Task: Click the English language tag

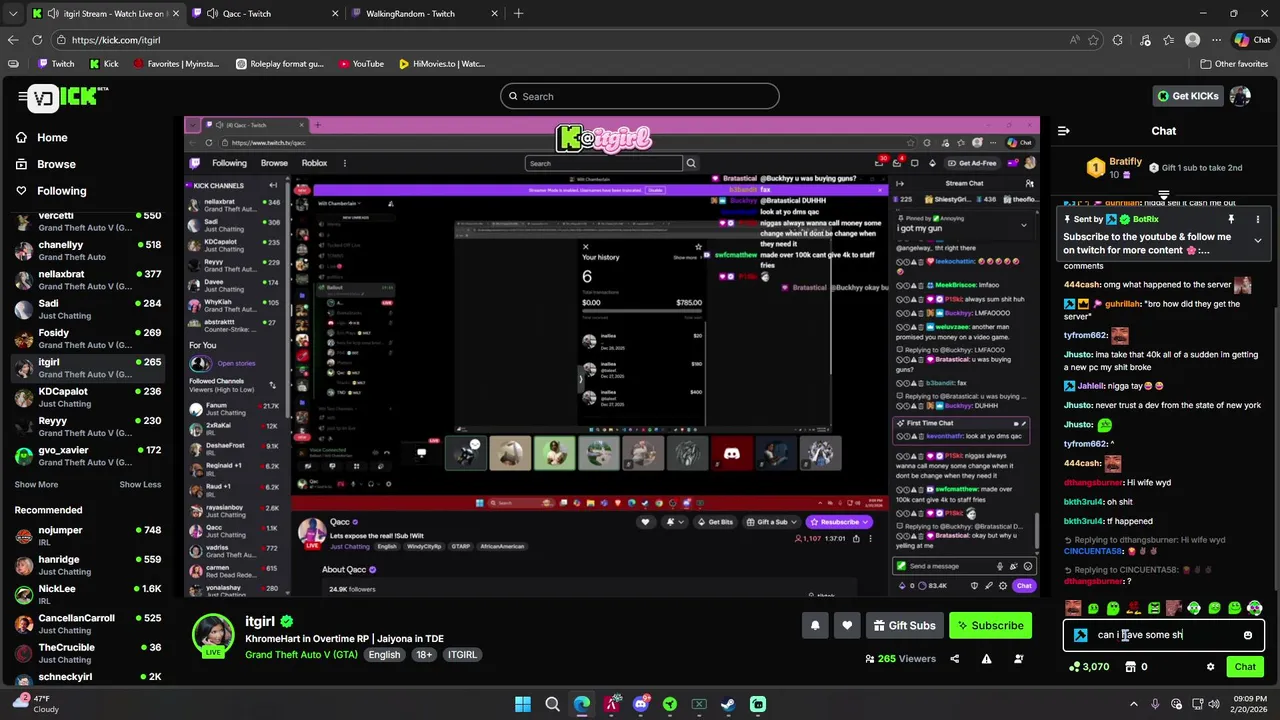Action: [x=384, y=655]
